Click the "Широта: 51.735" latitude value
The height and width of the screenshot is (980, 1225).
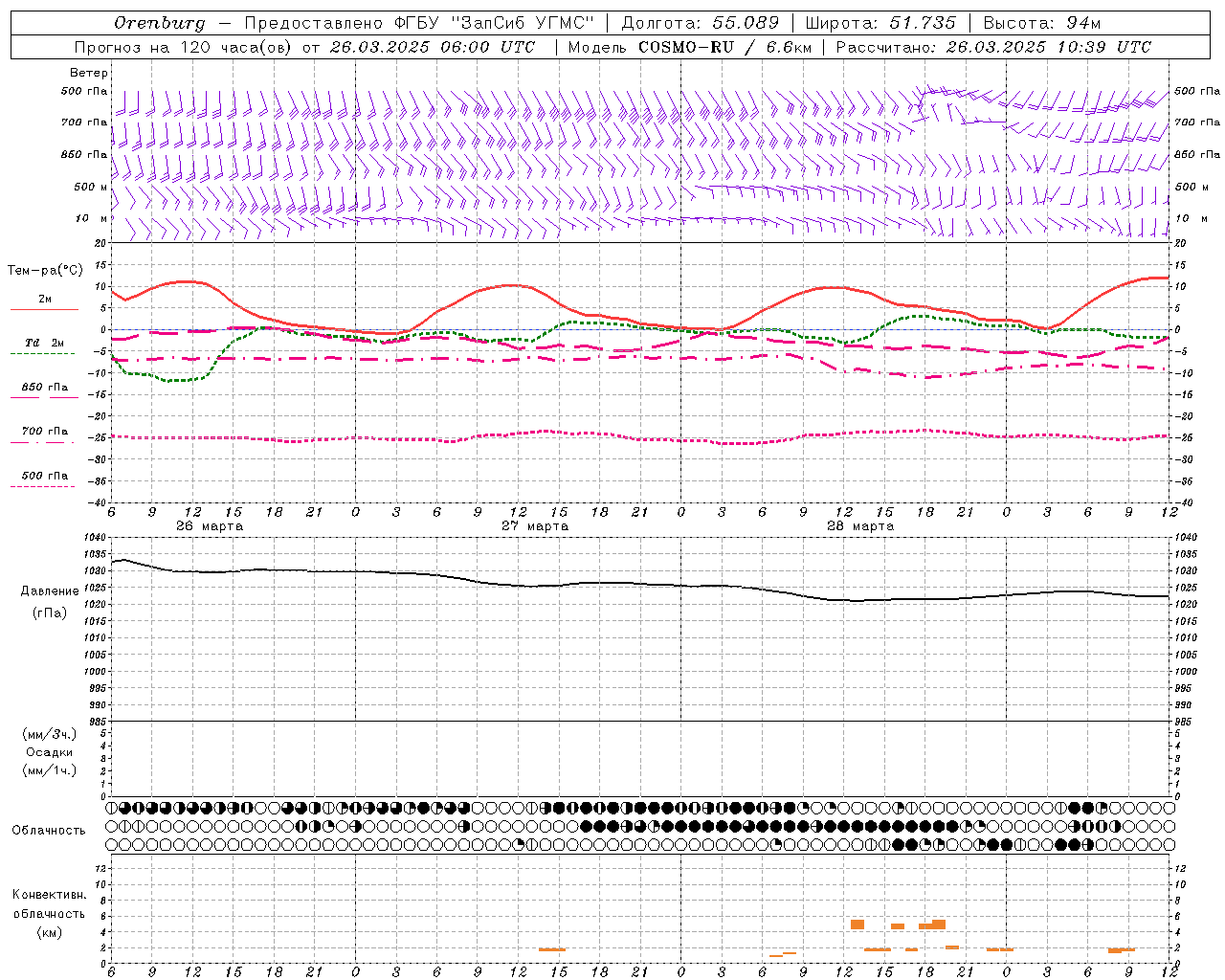tap(880, 23)
